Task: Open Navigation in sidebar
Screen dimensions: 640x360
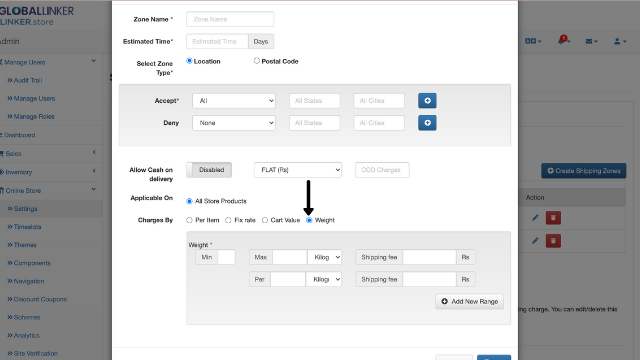Action: 26,281
